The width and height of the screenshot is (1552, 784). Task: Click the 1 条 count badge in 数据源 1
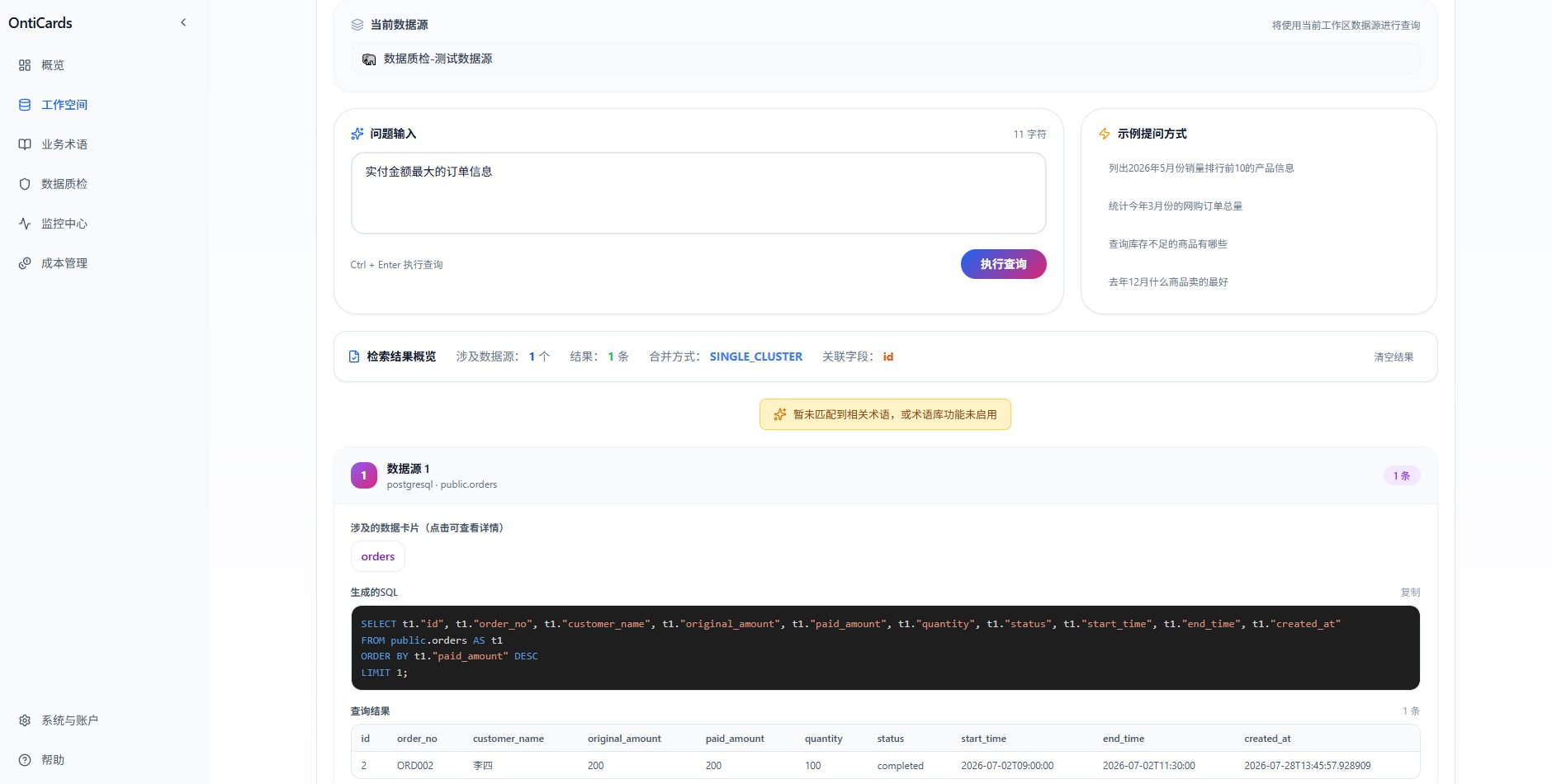[x=1402, y=475]
